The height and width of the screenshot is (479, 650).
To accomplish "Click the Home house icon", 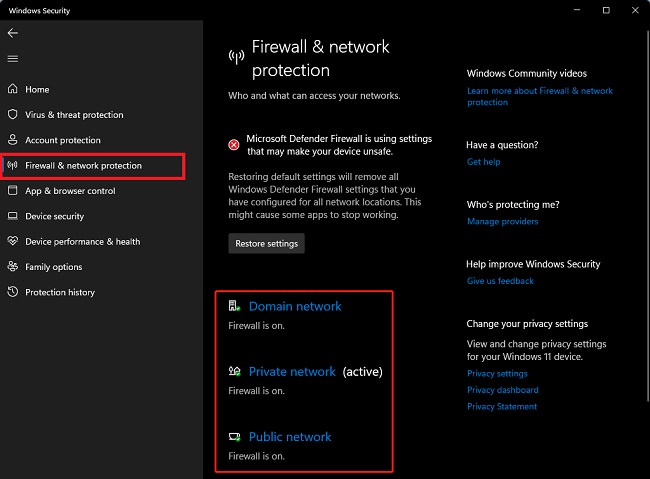I will (13, 89).
